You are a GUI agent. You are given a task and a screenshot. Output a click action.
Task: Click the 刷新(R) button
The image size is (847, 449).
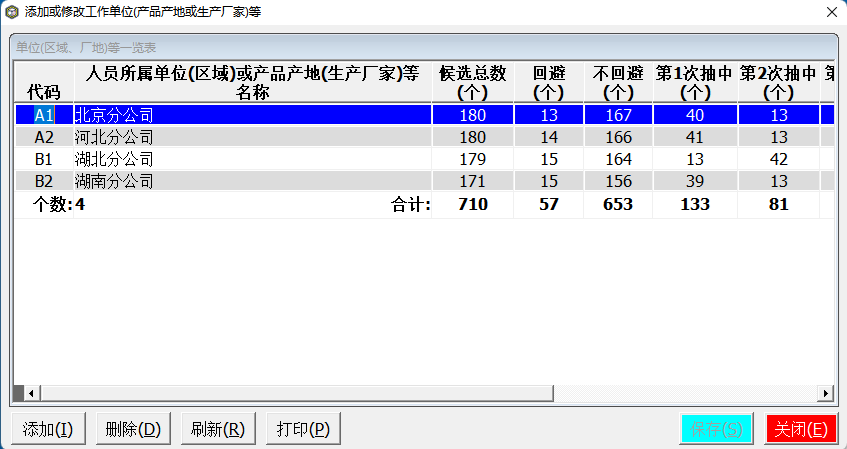coord(218,430)
